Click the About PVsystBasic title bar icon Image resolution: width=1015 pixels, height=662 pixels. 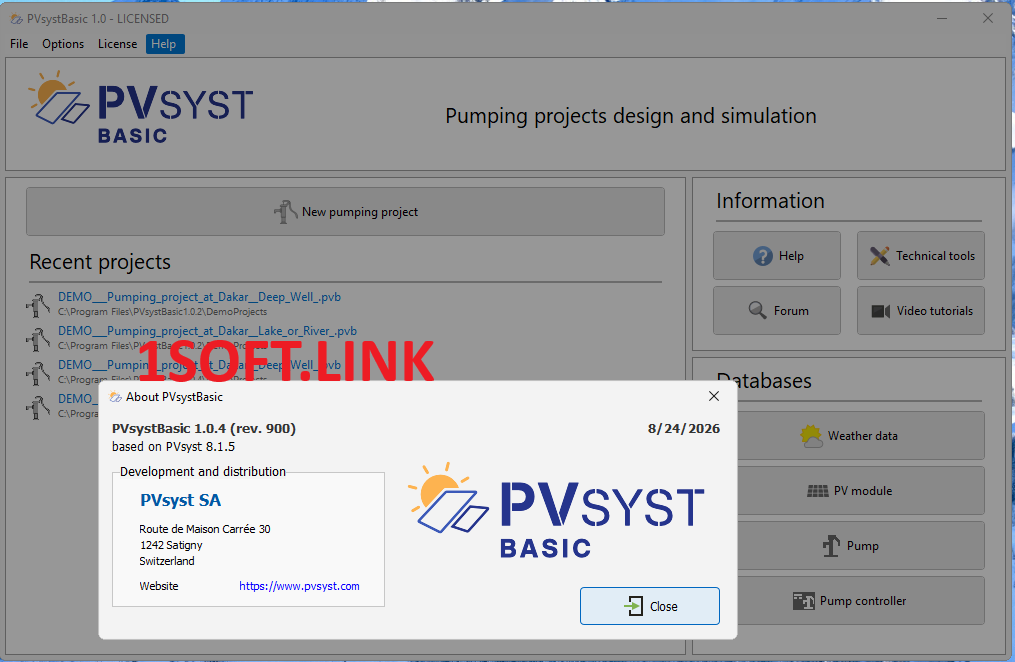115,397
